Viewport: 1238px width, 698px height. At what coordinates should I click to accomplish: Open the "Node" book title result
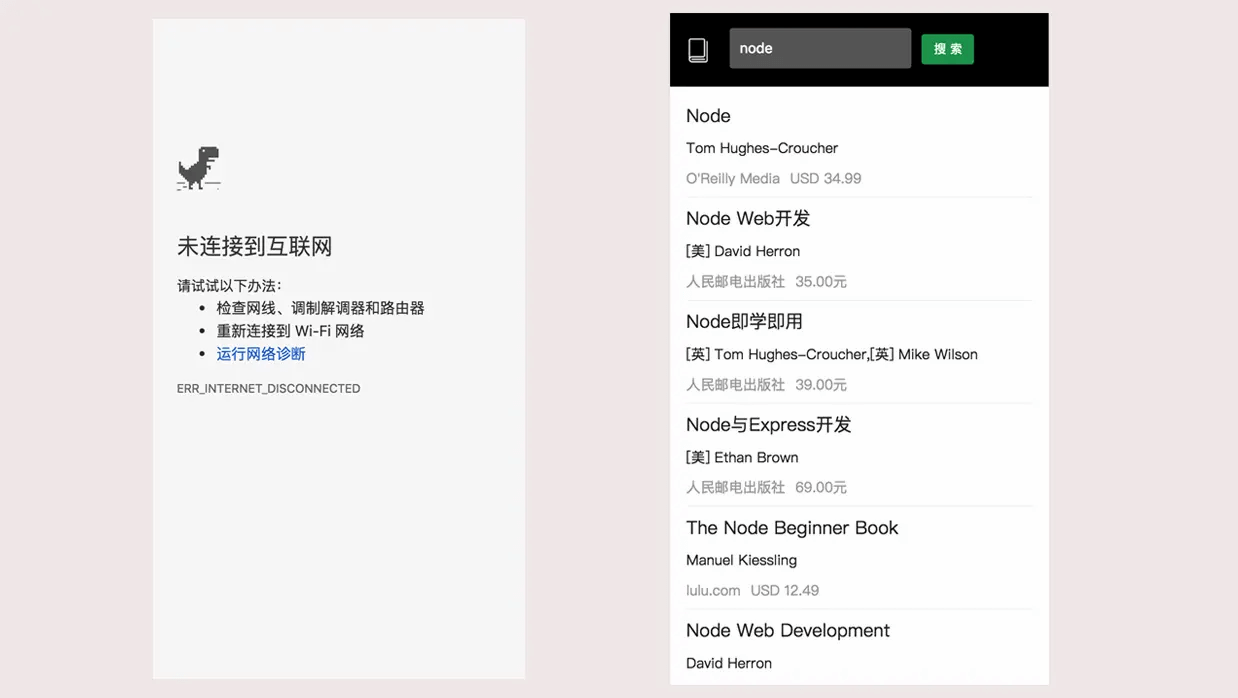708,116
